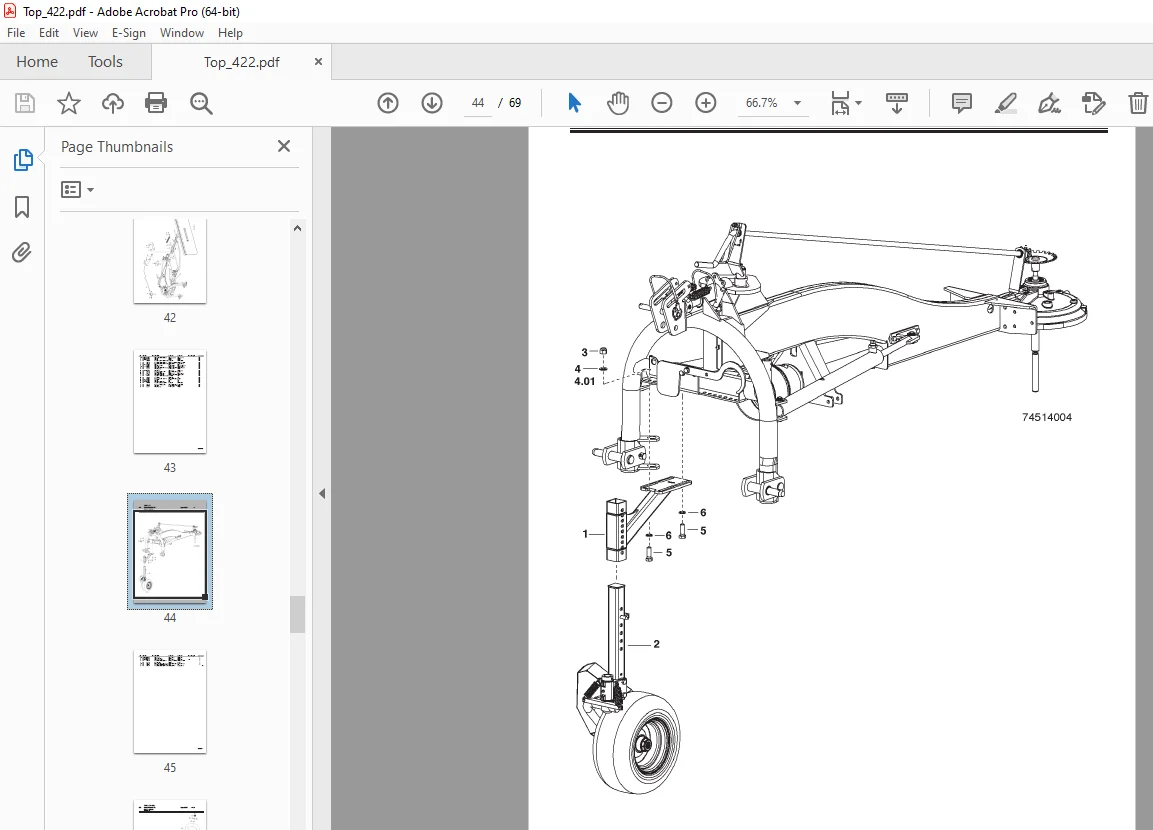Open thumbnail options dropdown menu
Image resolution: width=1153 pixels, height=830 pixels.
point(77,190)
